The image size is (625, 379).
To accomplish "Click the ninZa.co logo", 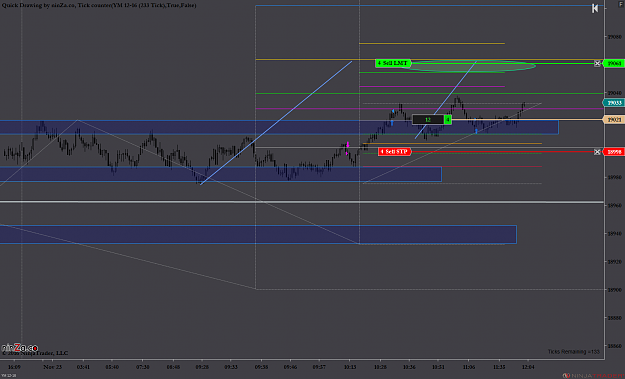I will pyautogui.click(x=20, y=348).
